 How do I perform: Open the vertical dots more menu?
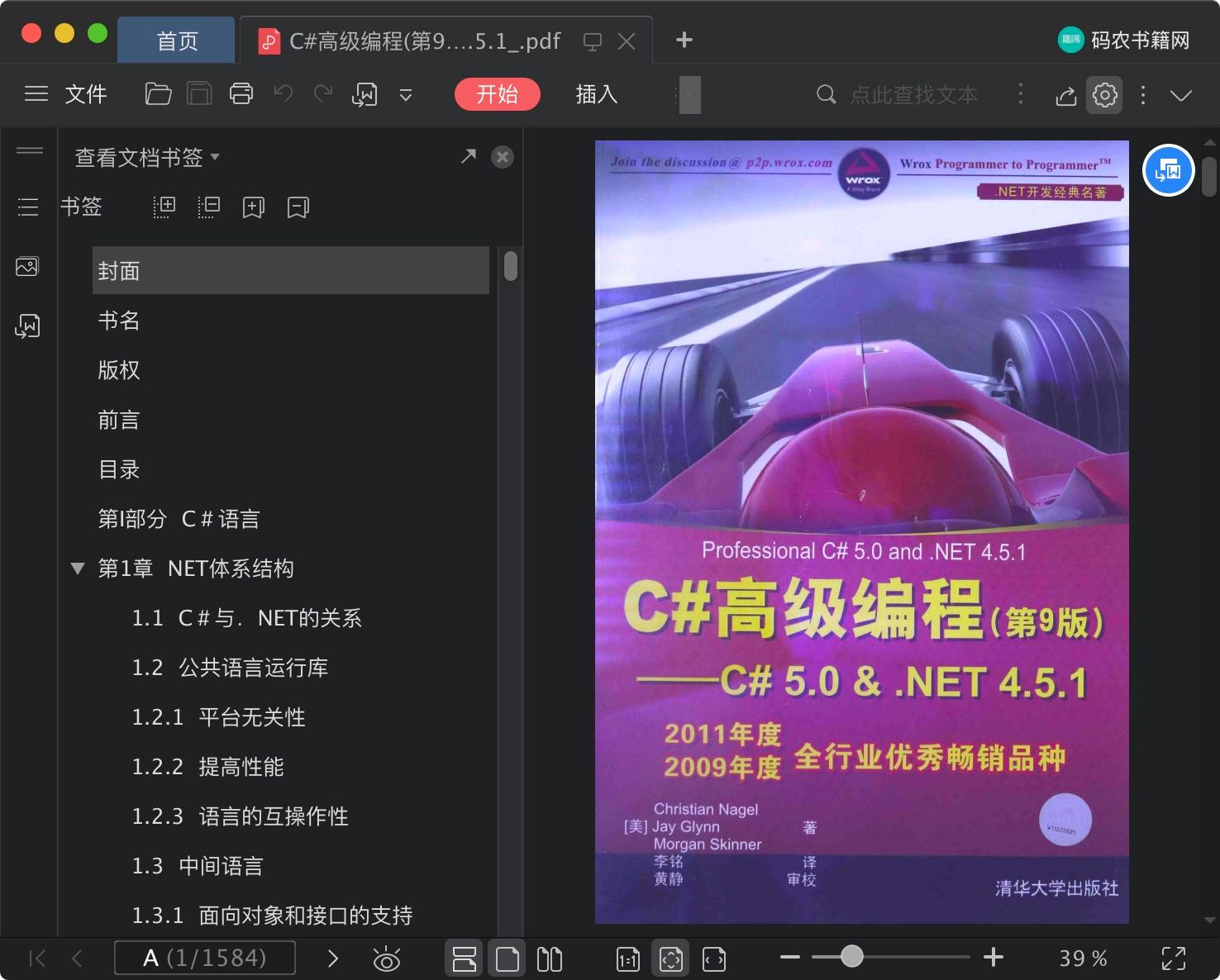(x=1143, y=95)
